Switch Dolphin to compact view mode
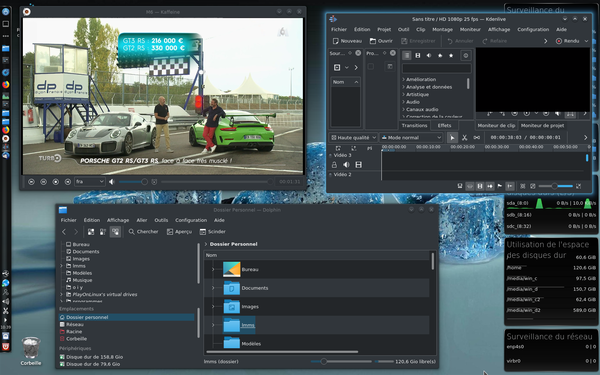600x375 pixels. tap(103, 232)
